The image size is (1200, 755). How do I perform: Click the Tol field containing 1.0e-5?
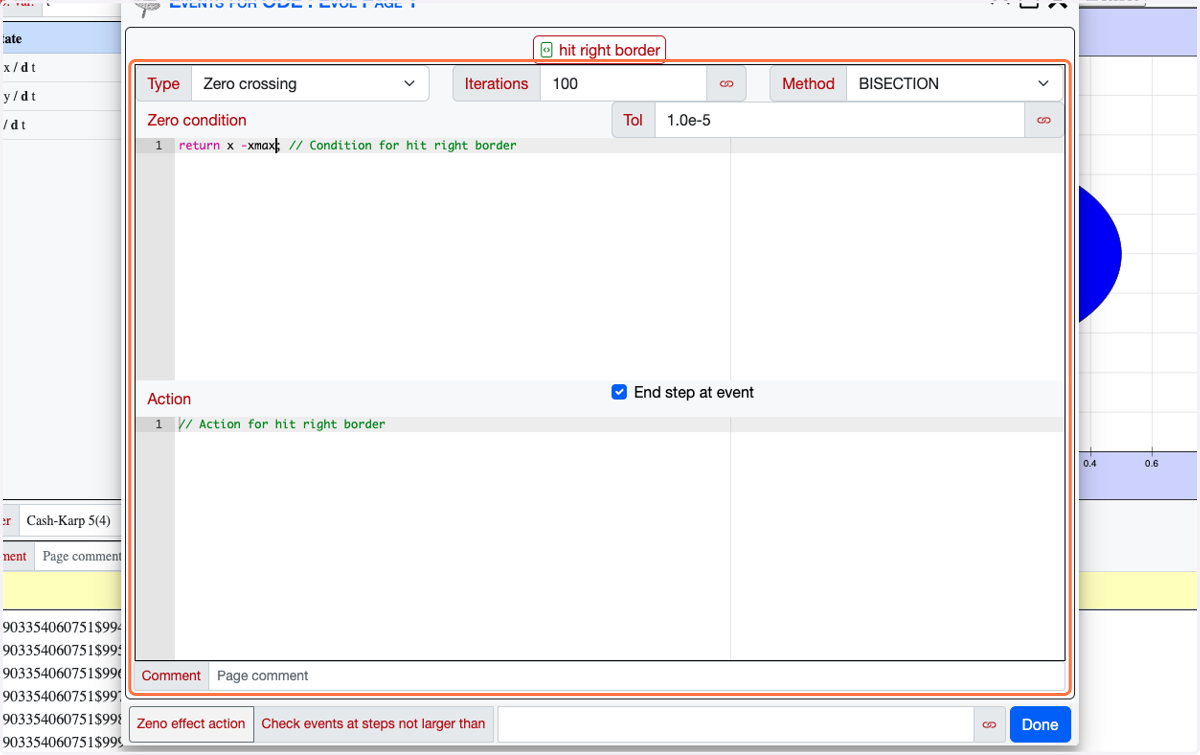[839, 120]
